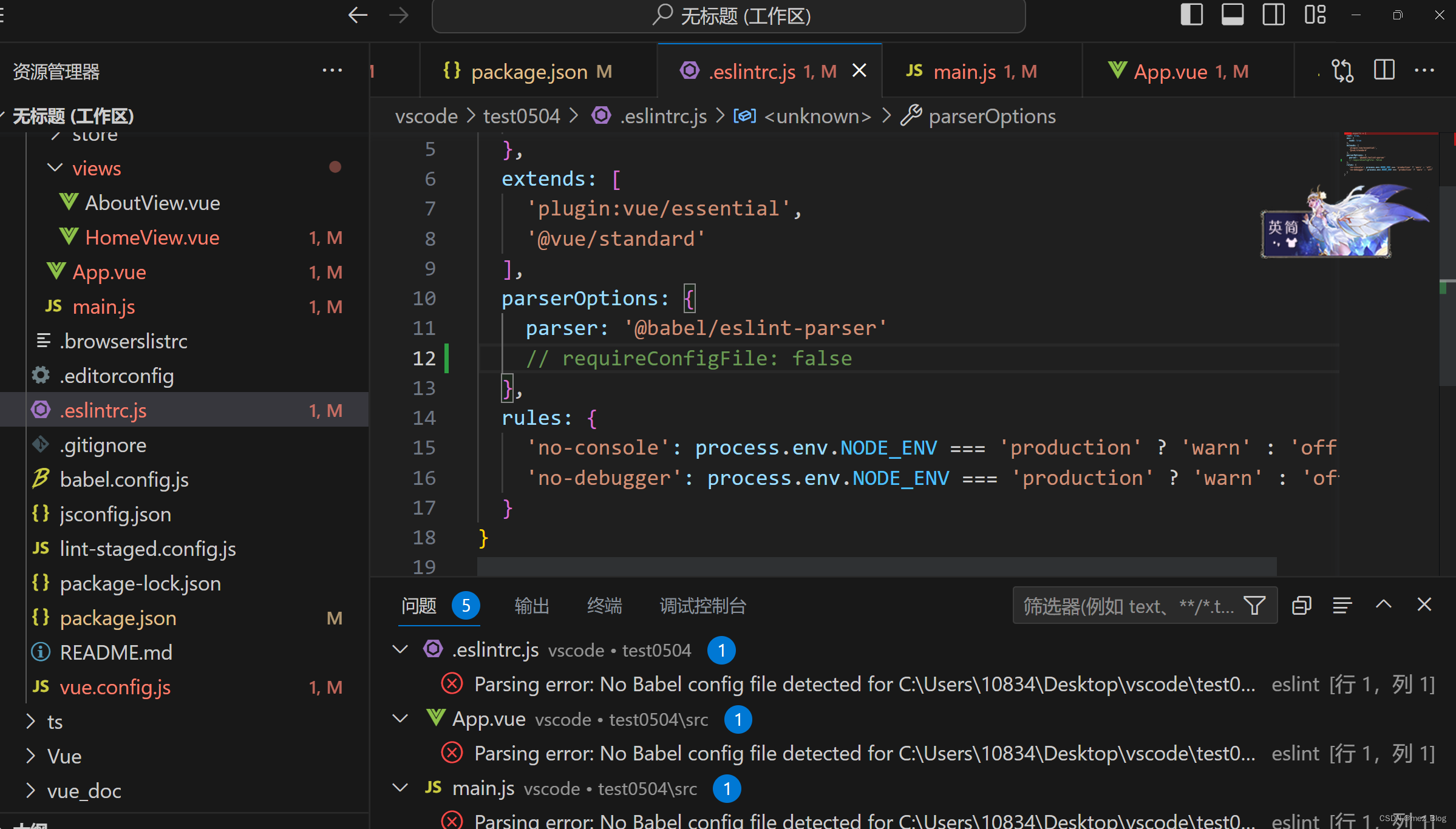Close the .eslintrc.js tab
The image size is (1456, 829).
coord(859,71)
